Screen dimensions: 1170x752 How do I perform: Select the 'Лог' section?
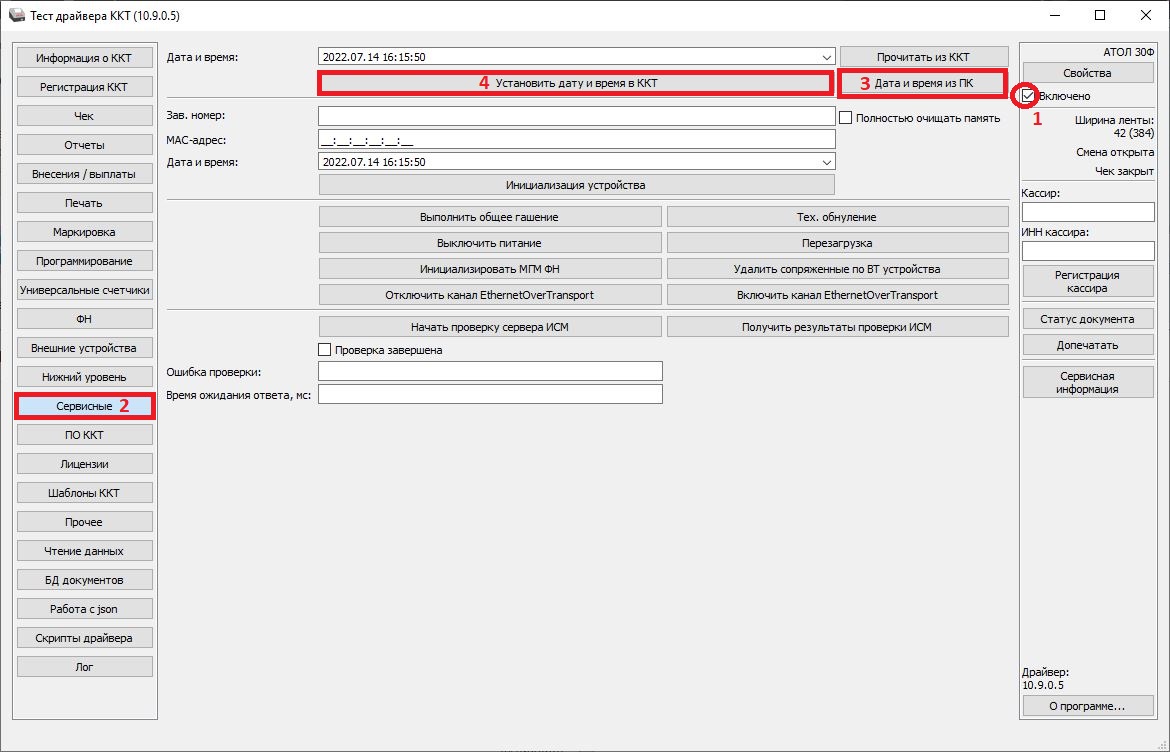[x=85, y=667]
